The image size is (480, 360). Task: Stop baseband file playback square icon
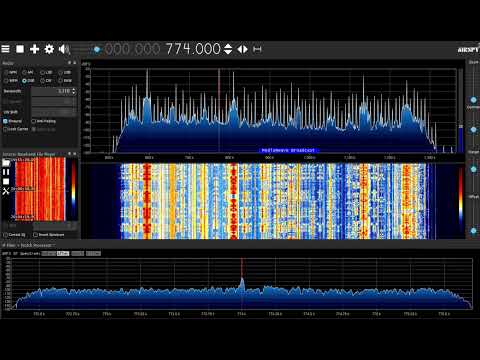point(6,182)
